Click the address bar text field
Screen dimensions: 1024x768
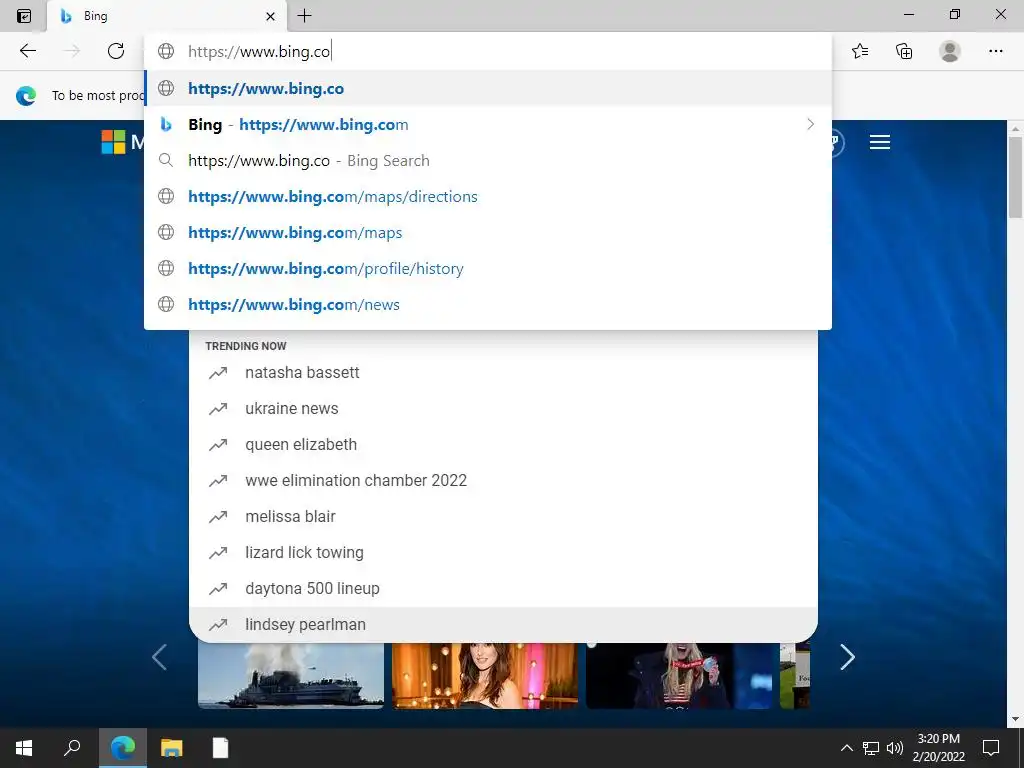488,51
